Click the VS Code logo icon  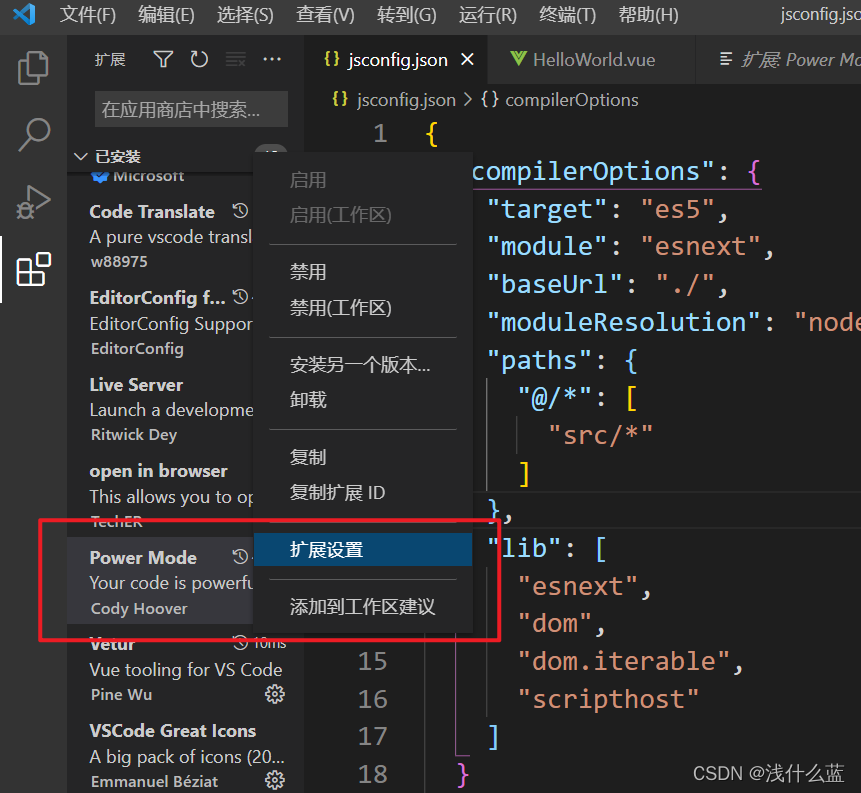pos(24,14)
